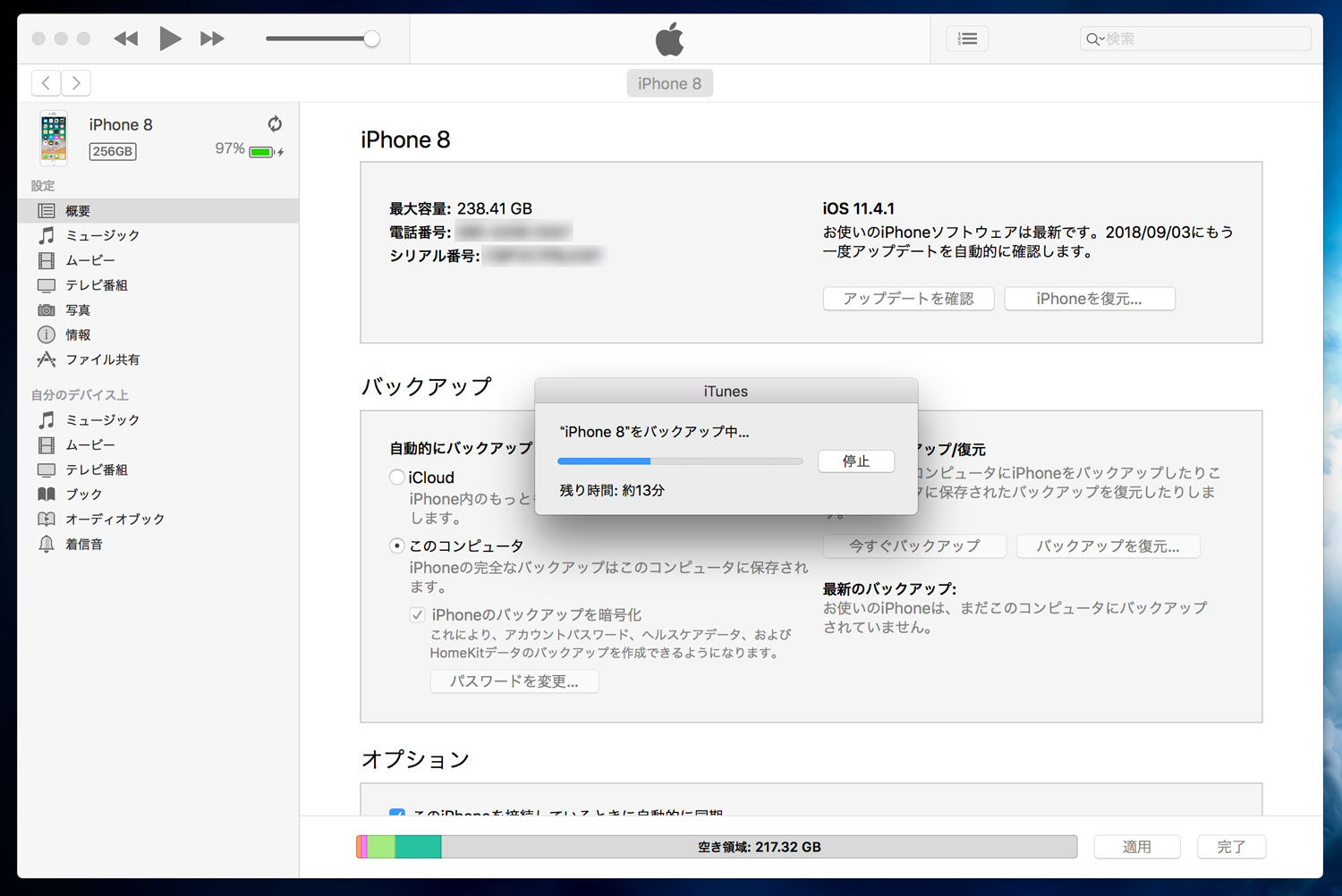This screenshot has width=1342, height=896.
Task: Click the オーディオブック icon
Action: (x=47, y=519)
